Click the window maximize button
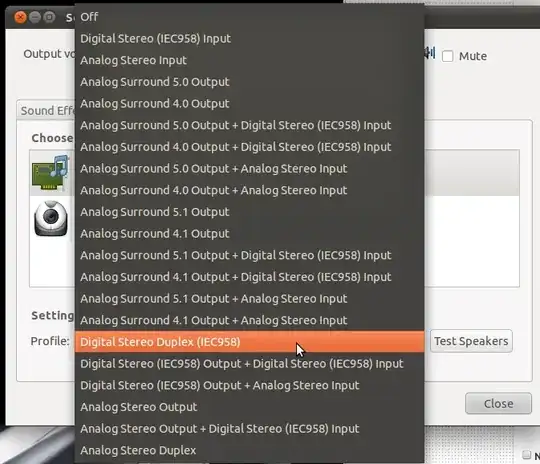Screen dimensions: 540x464 tap(49, 17)
